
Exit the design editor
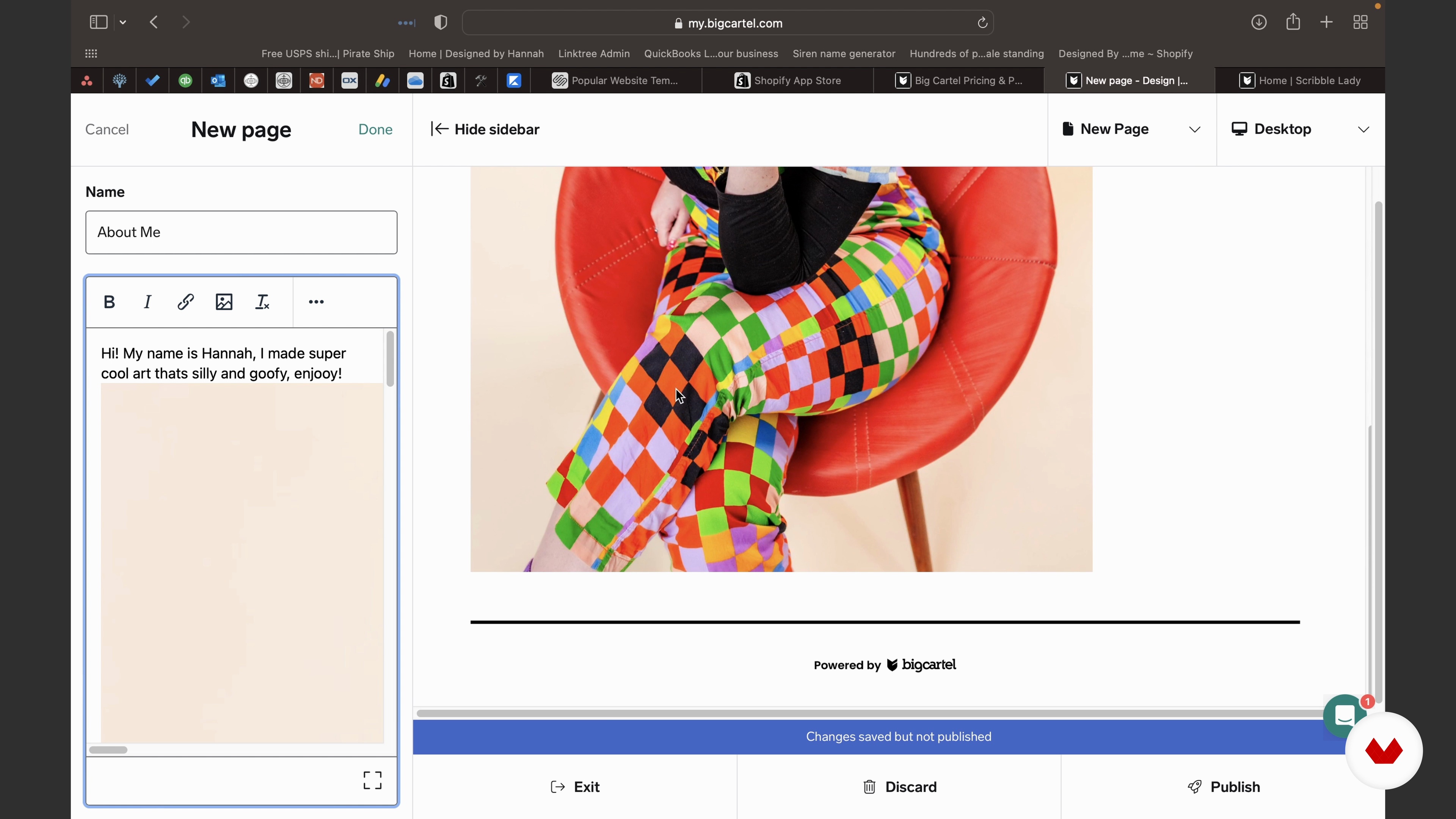(x=575, y=787)
